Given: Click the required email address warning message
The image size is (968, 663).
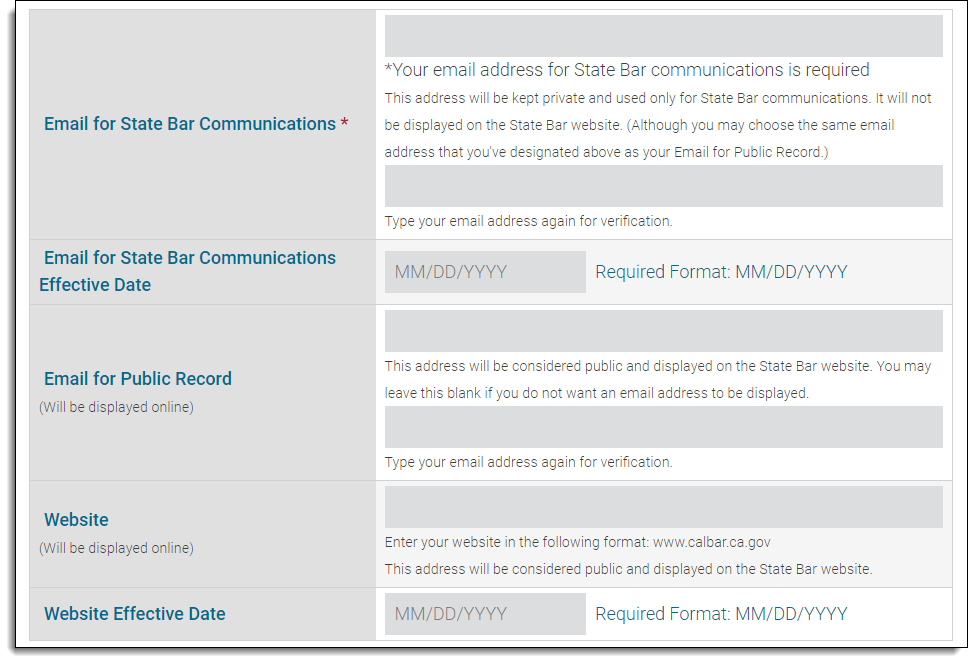Looking at the screenshot, I should coord(628,70).
